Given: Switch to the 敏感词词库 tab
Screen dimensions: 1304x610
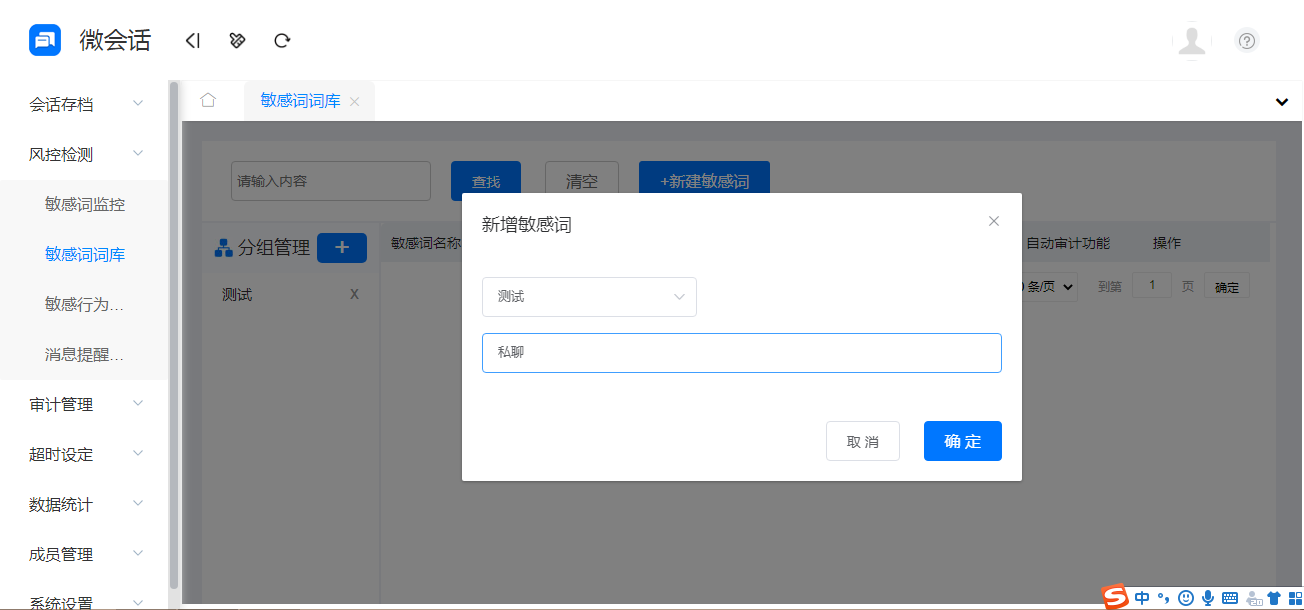Looking at the screenshot, I should 299,100.
